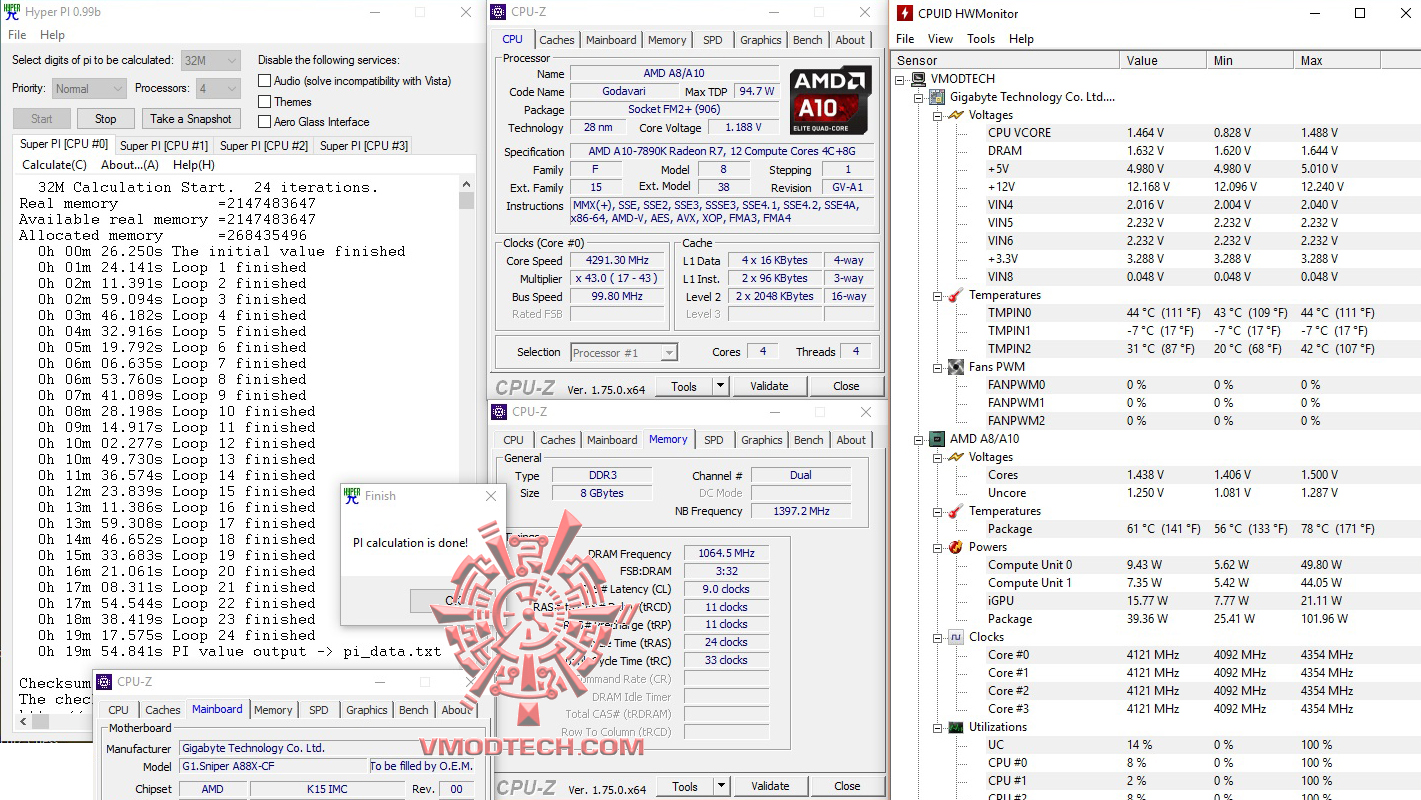The image size is (1421, 800).
Task: Click the CPU-Z icon in Memory window title
Action: pos(499,412)
